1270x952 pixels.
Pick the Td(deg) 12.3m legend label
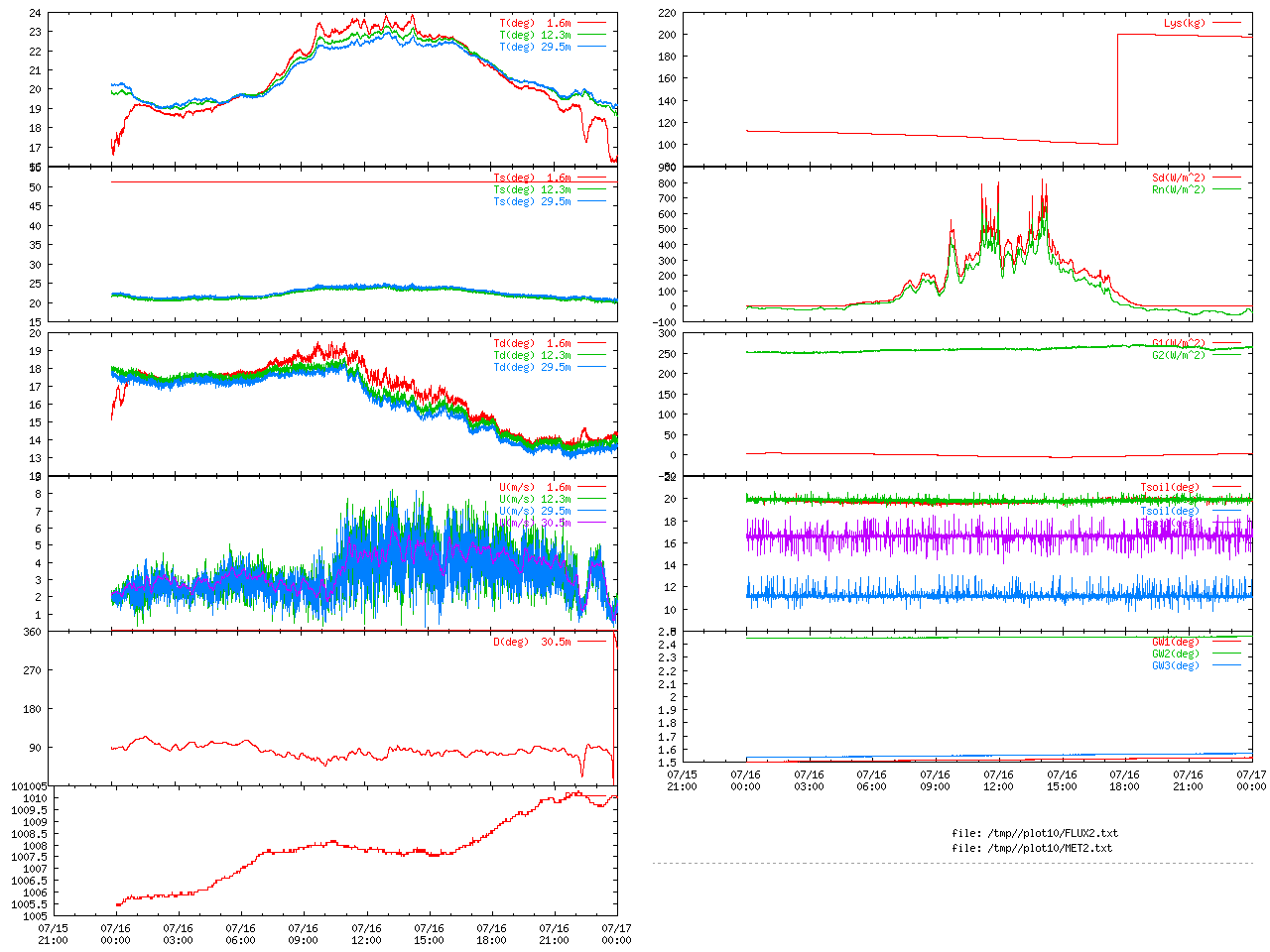pos(533,356)
